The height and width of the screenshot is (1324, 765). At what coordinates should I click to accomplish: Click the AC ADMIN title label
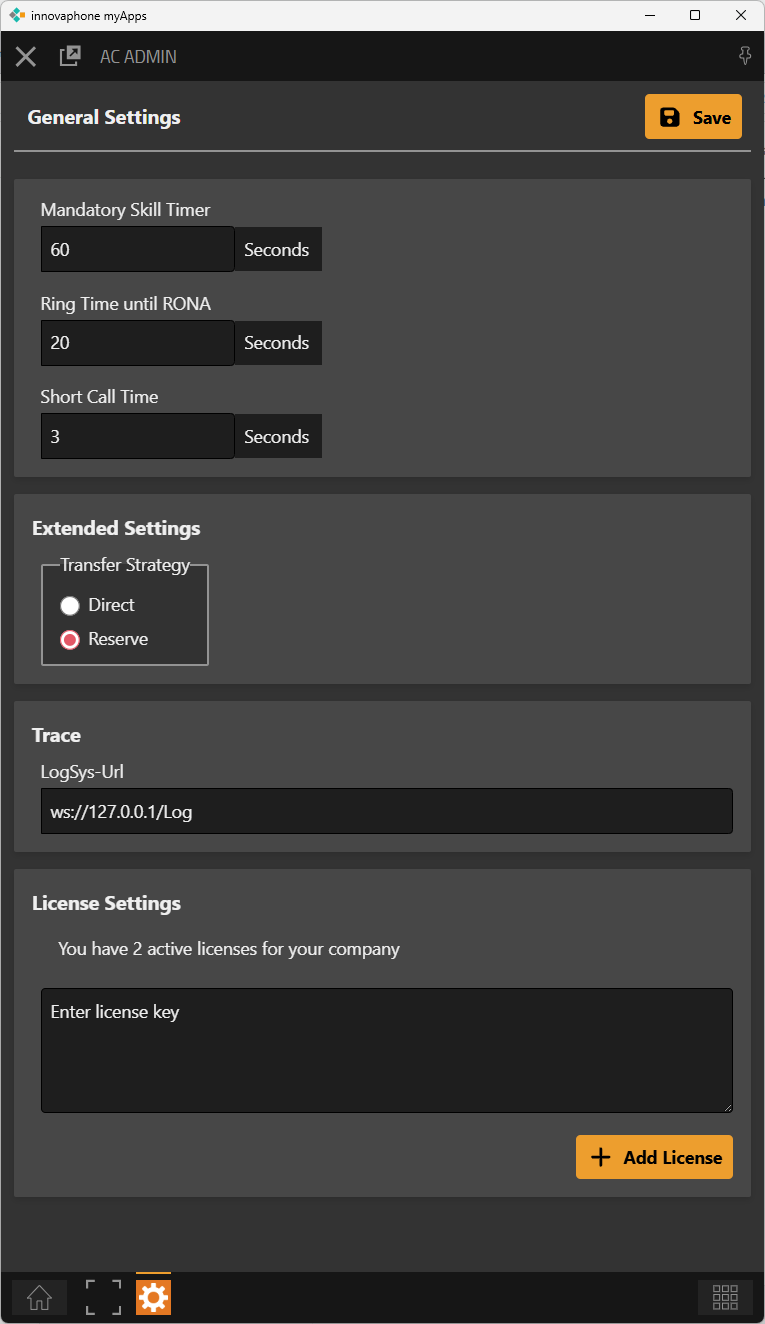138,57
